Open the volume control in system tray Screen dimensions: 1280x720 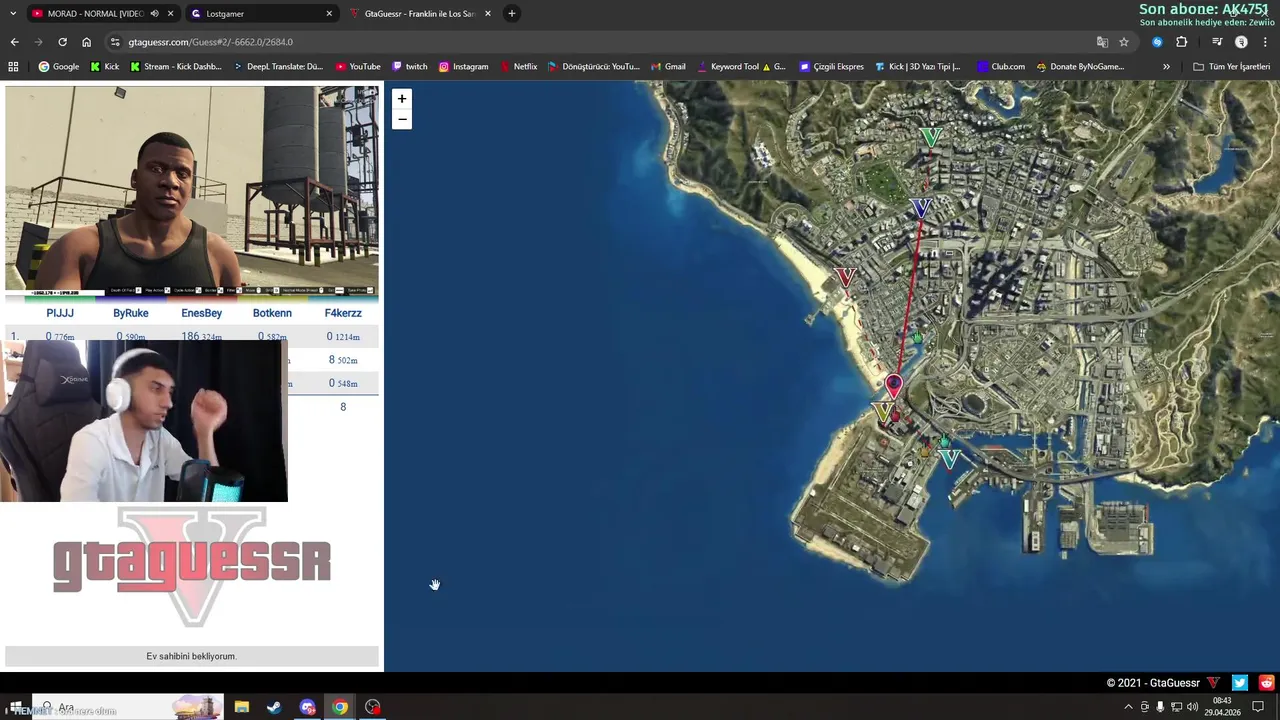coord(1192,707)
